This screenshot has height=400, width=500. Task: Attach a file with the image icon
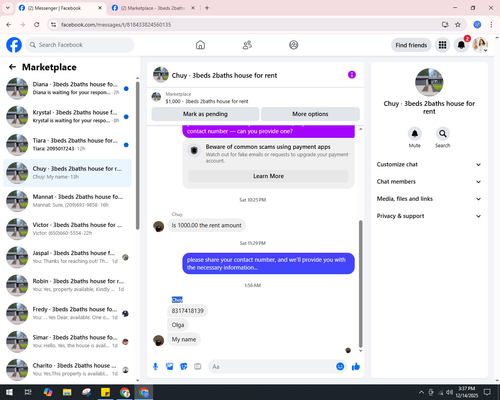coord(170,367)
